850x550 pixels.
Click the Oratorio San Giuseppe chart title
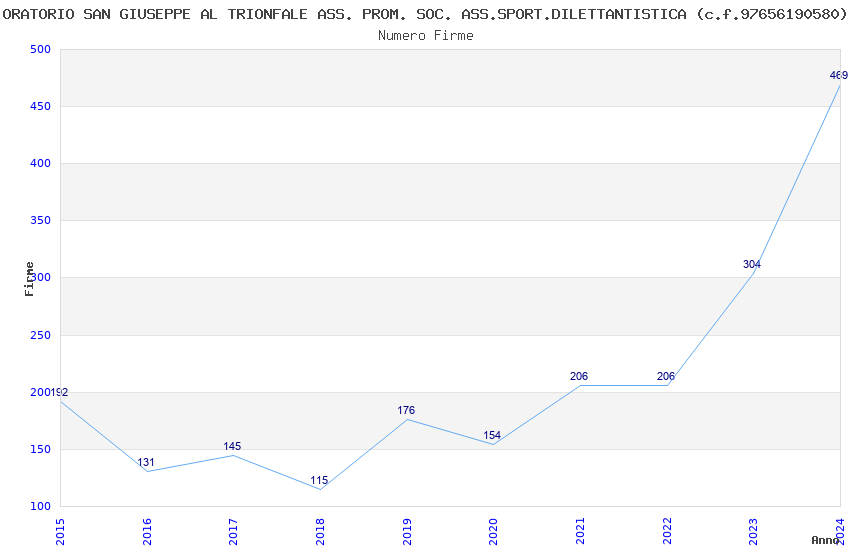pos(425,14)
